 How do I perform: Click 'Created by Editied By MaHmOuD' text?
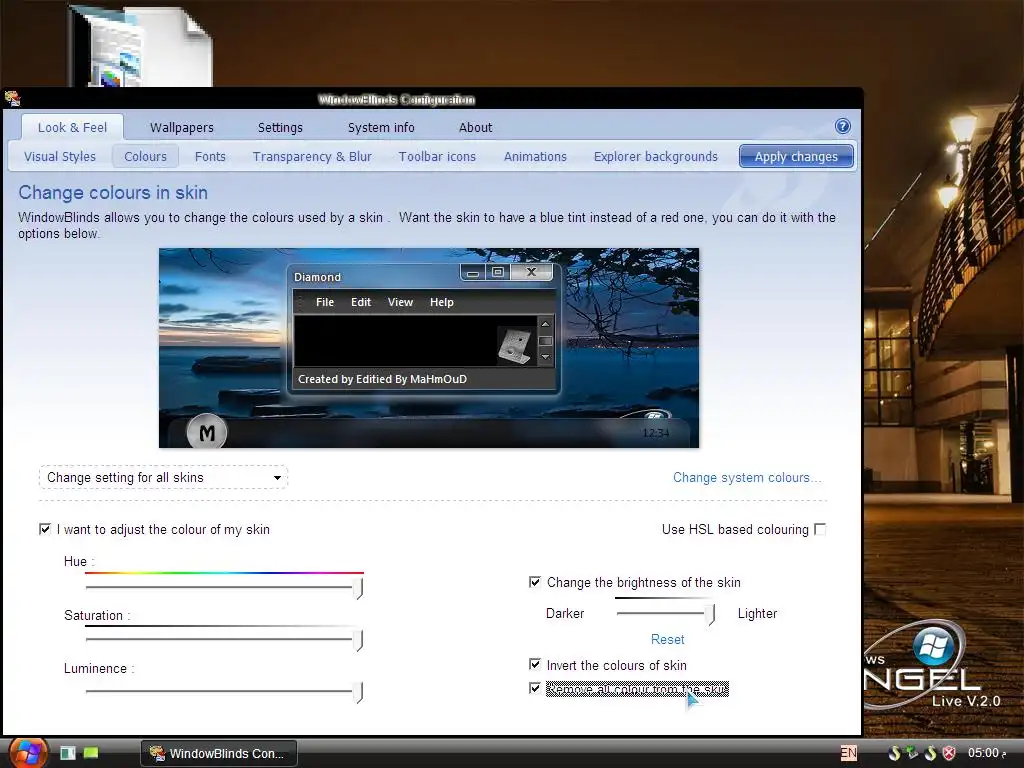pos(382,379)
